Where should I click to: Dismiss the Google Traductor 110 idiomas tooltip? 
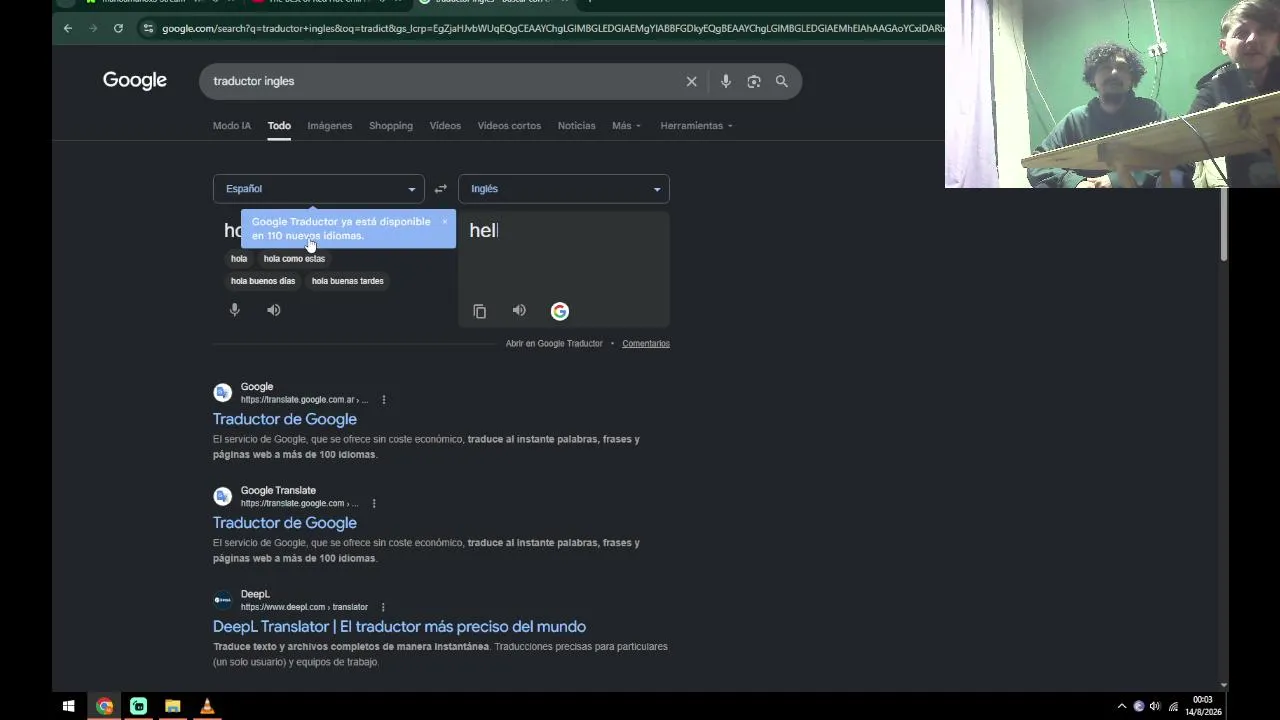point(444,222)
